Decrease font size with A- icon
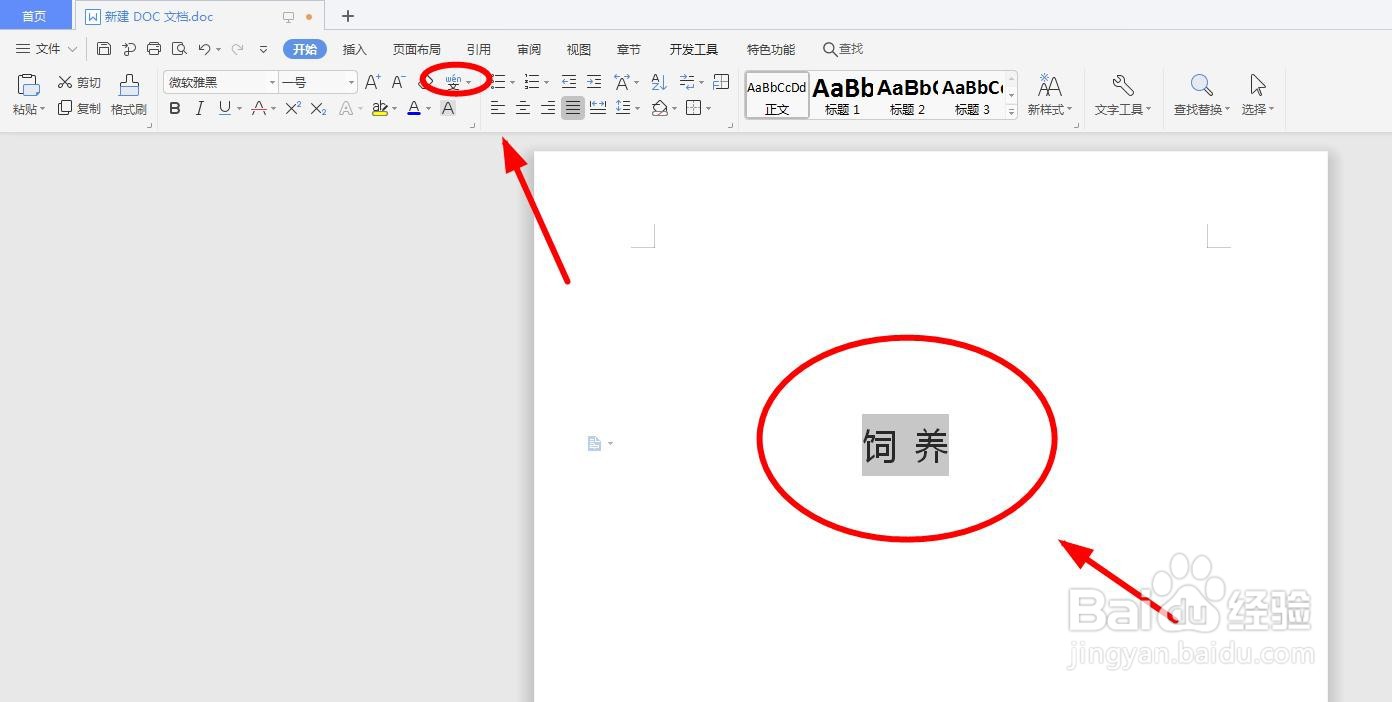The height and width of the screenshot is (702, 1392). click(398, 82)
